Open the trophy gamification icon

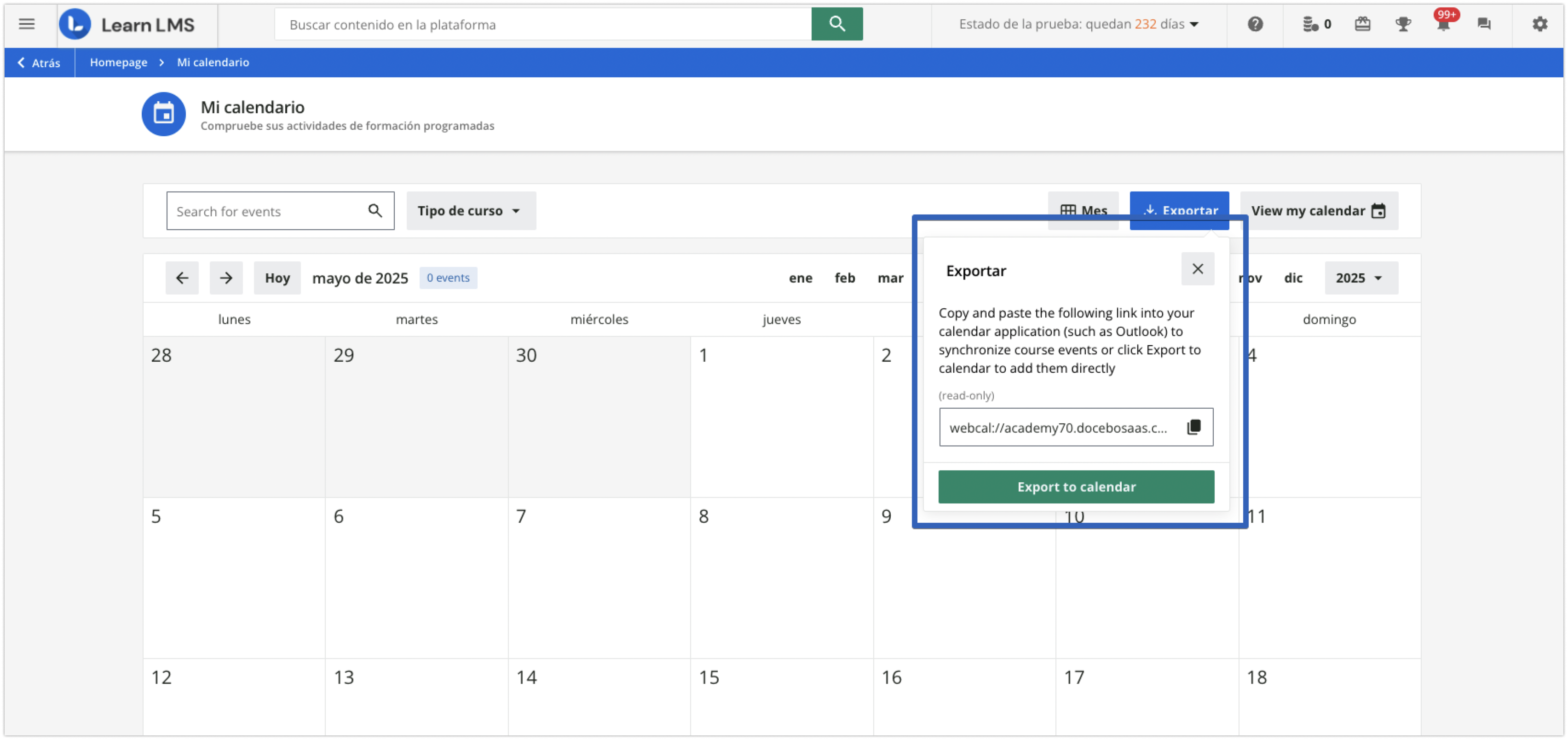(x=1402, y=24)
